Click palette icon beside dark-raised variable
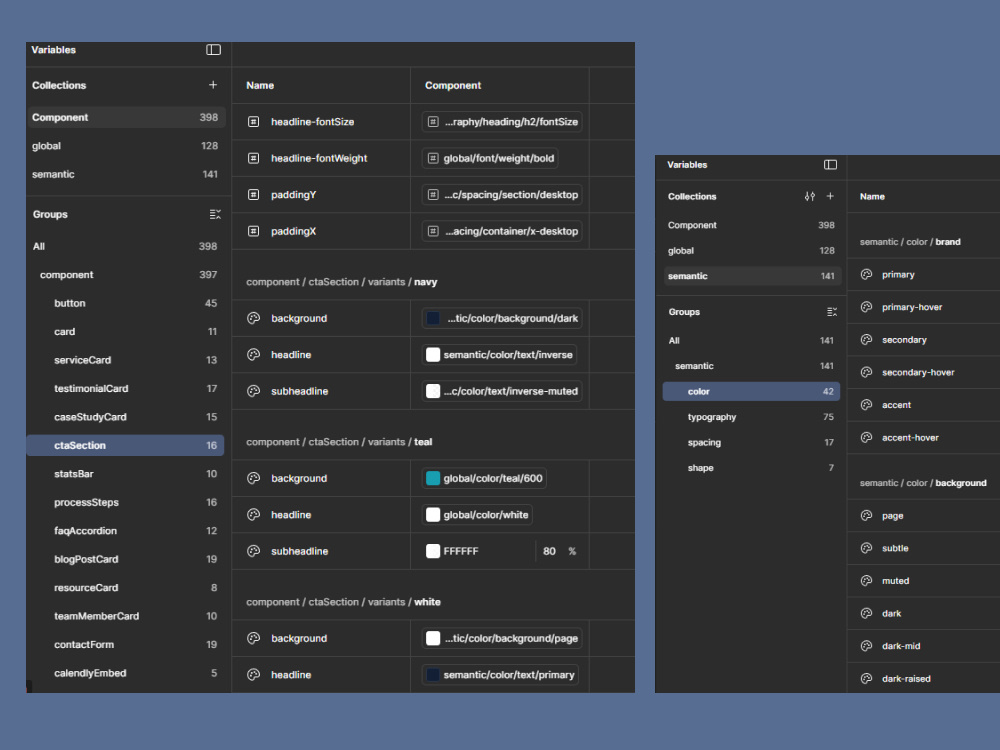The height and width of the screenshot is (750, 1000). [x=866, y=679]
